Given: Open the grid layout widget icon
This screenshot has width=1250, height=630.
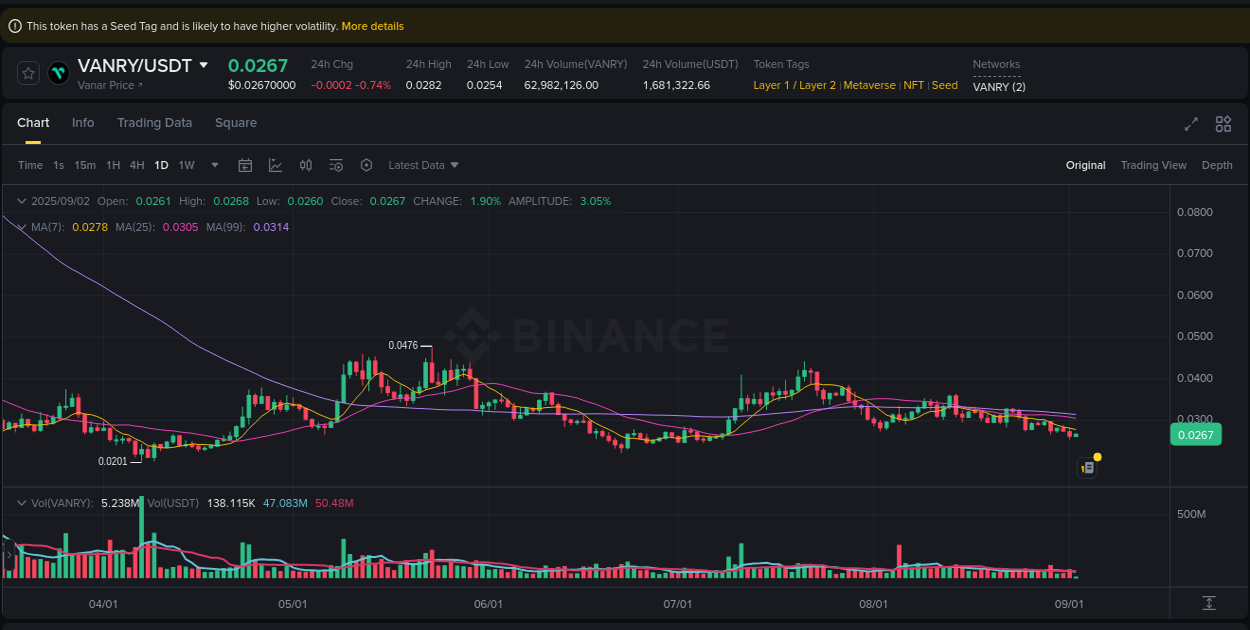Looking at the screenshot, I should coord(1223,124).
